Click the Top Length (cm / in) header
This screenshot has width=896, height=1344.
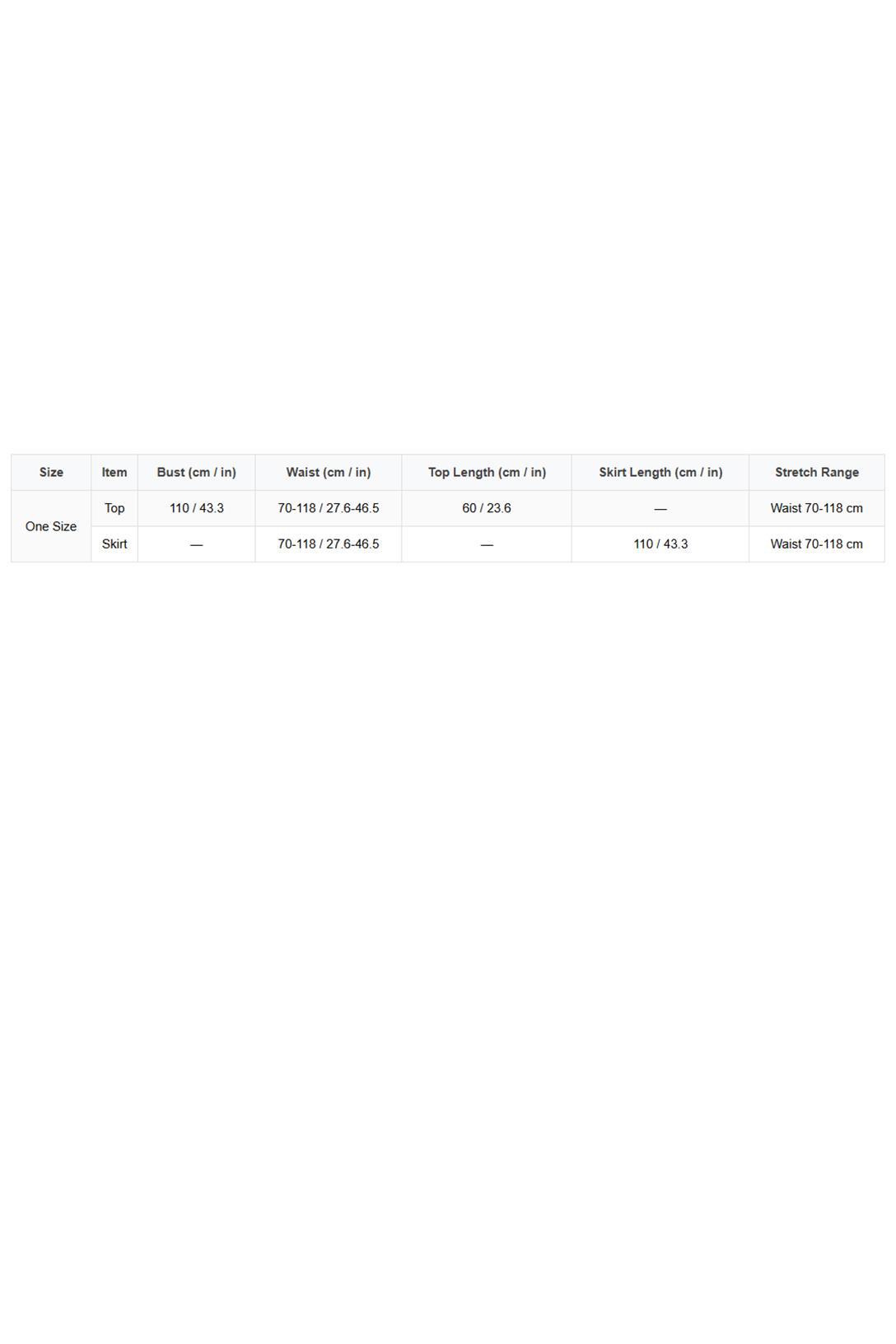pos(487,472)
